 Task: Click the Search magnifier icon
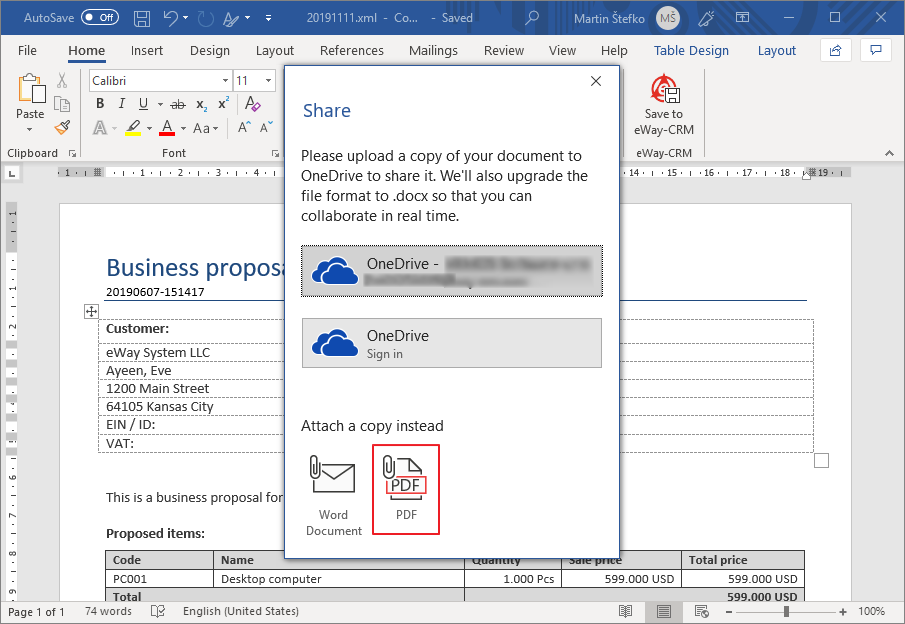[532, 18]
